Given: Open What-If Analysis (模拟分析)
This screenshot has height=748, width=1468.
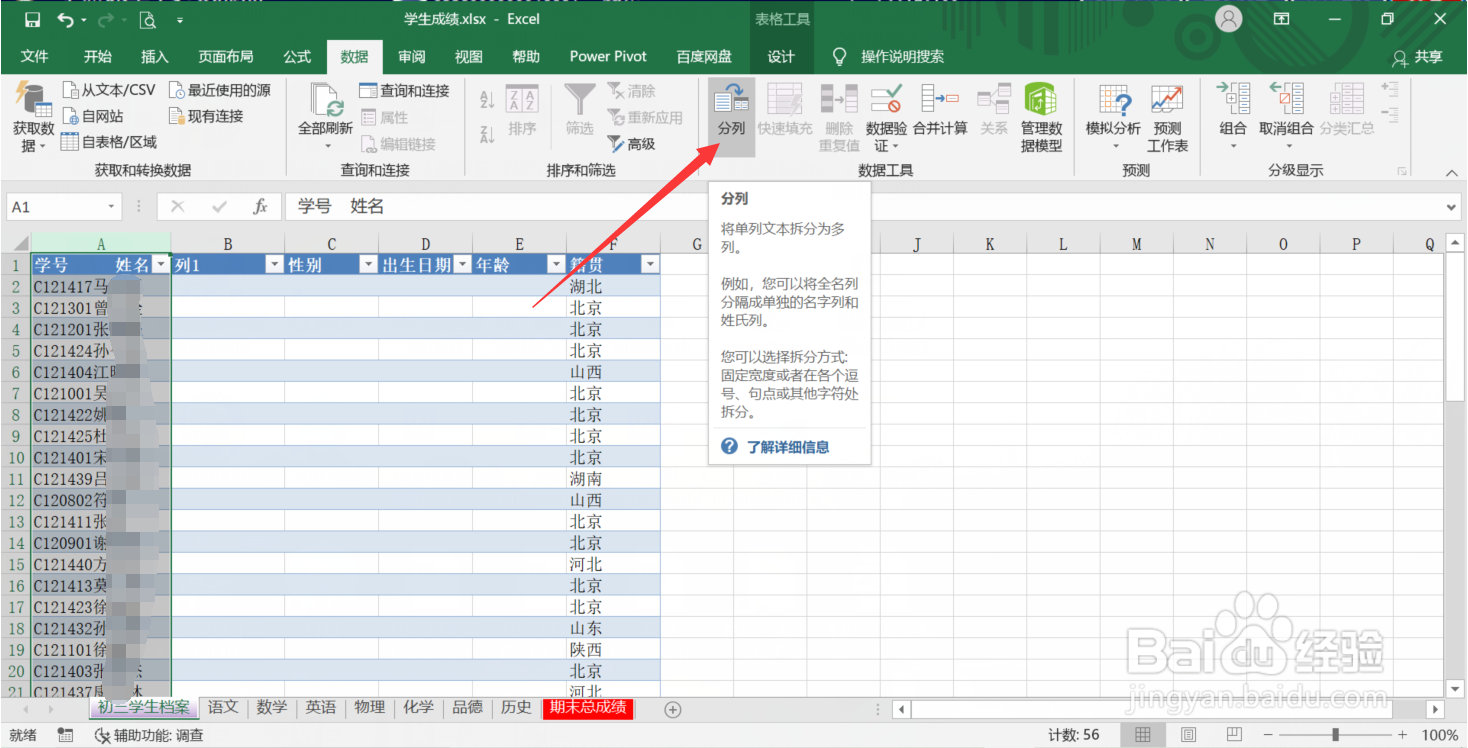Looking at the screenshot, I should click(x=1113, y=117).
